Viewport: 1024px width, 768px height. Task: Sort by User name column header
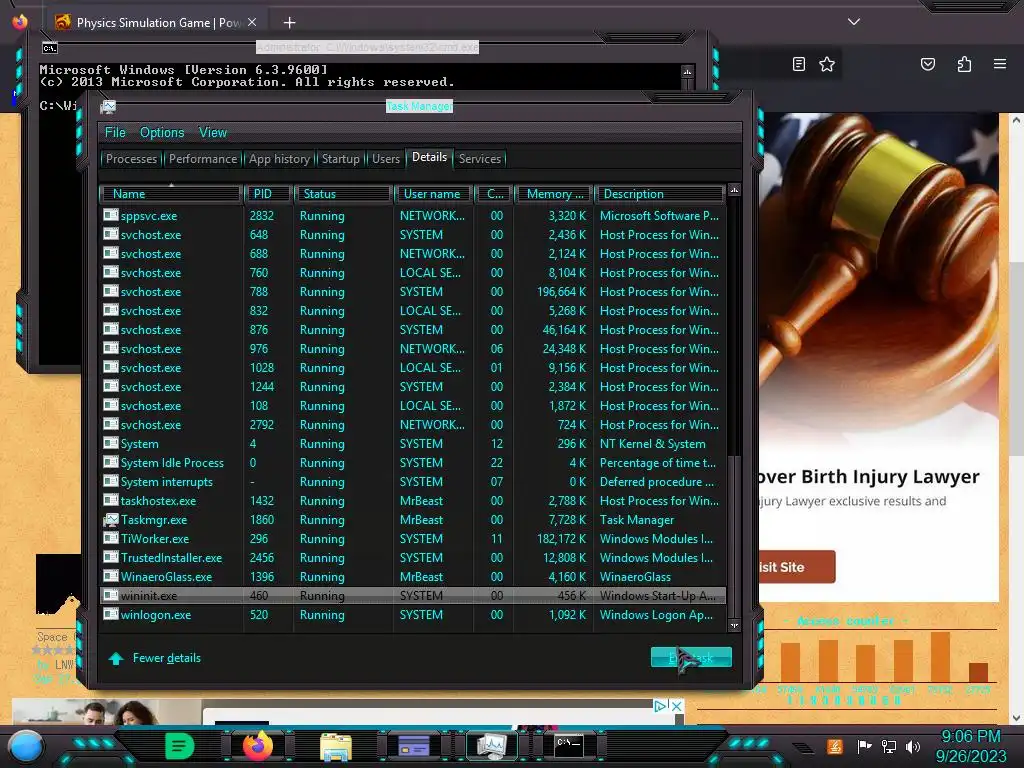(434, 194)
